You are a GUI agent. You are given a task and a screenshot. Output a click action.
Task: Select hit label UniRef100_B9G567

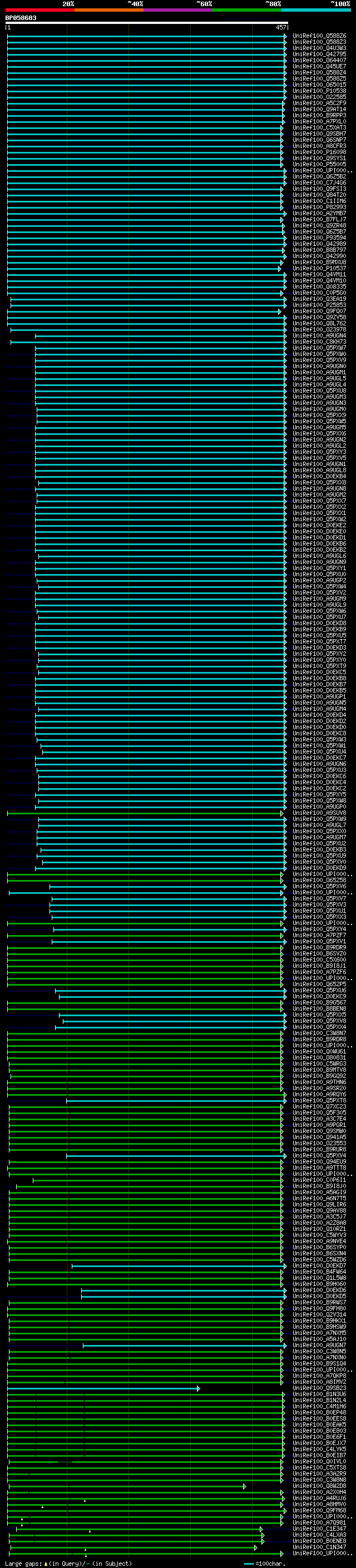319,1002
